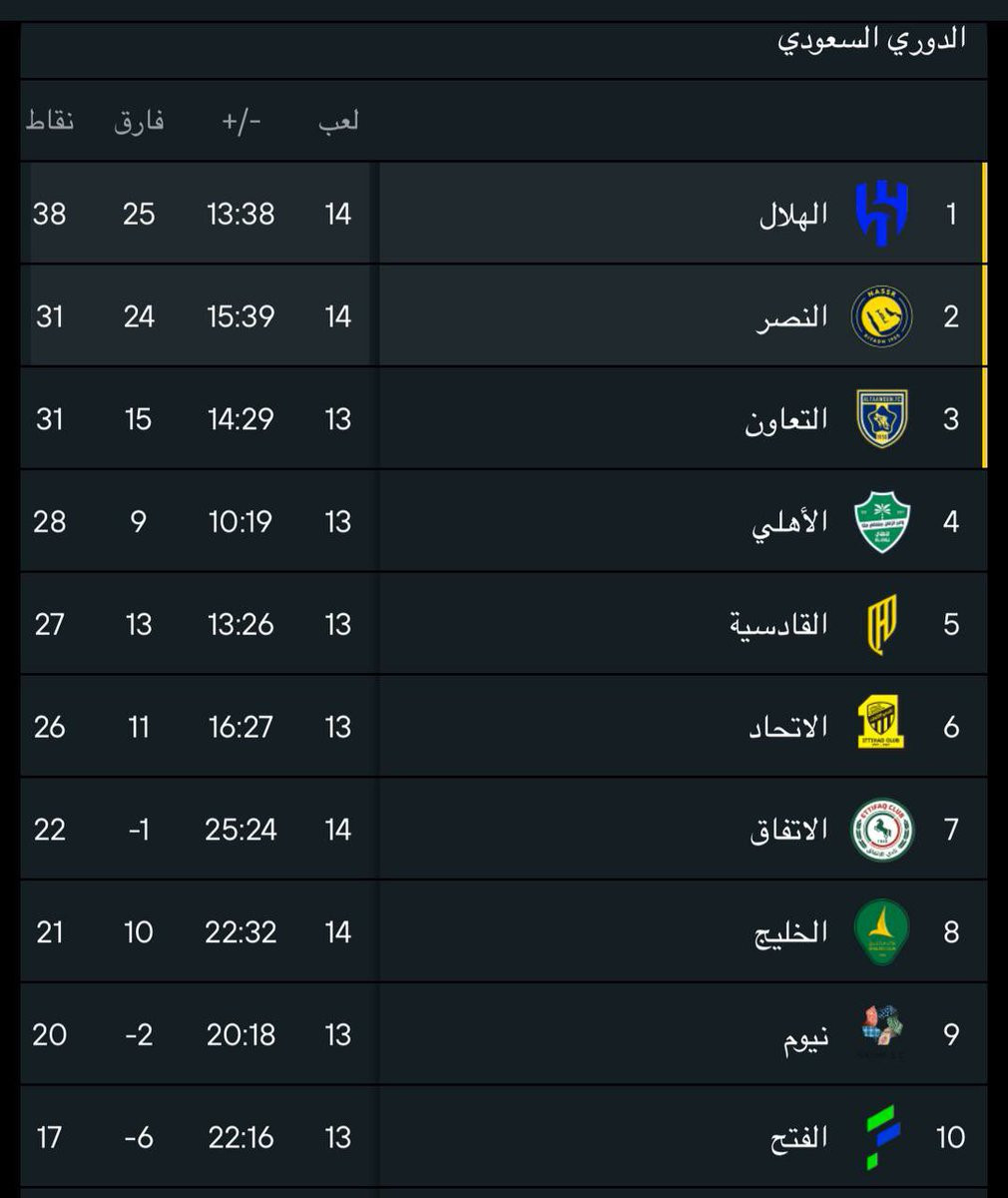Click the +/- goals column header

click(241, 122)
